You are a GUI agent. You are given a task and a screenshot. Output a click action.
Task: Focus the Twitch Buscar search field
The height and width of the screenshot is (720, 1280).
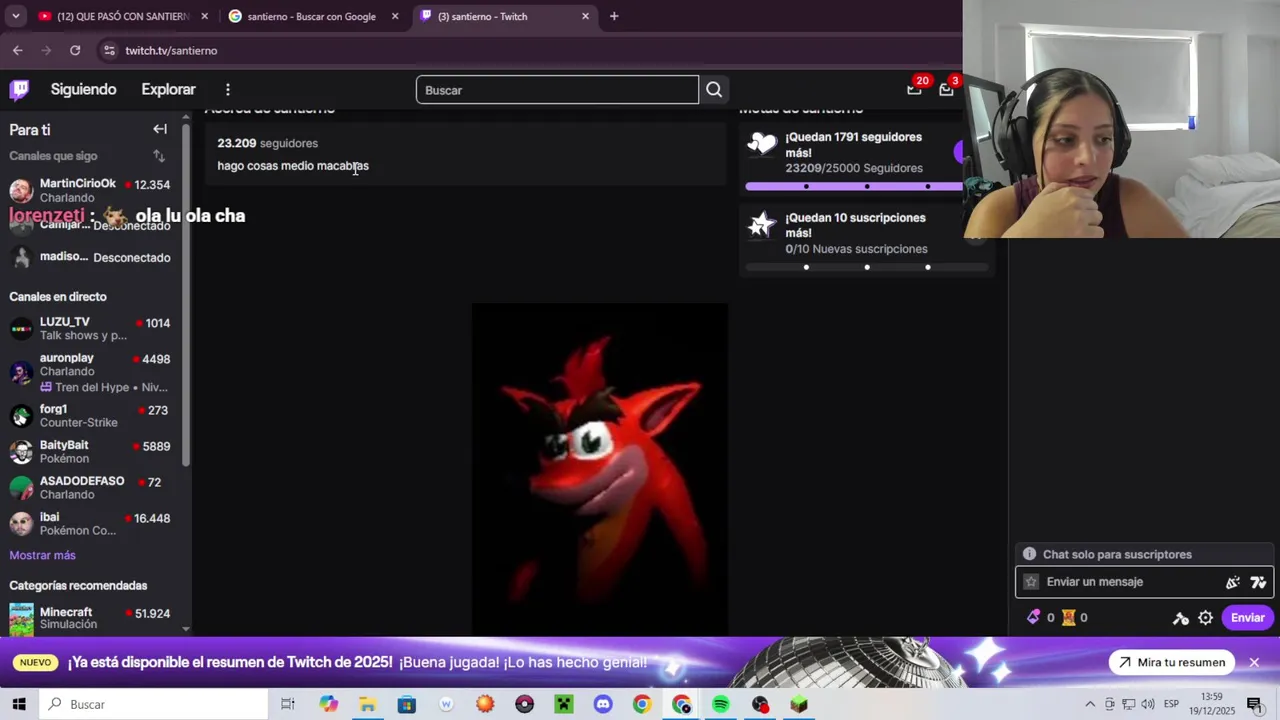pos(557,90)
